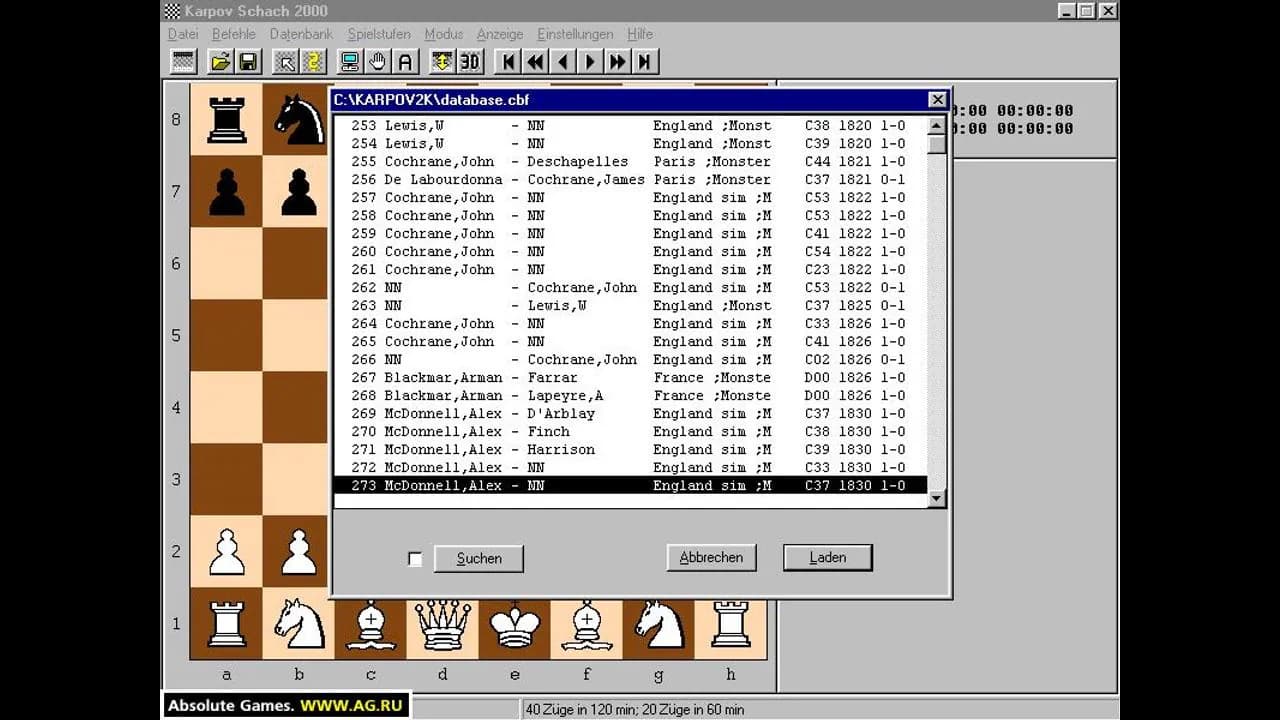1280x720 pixels.
Task: Jump to last move button
Action: 644,62
